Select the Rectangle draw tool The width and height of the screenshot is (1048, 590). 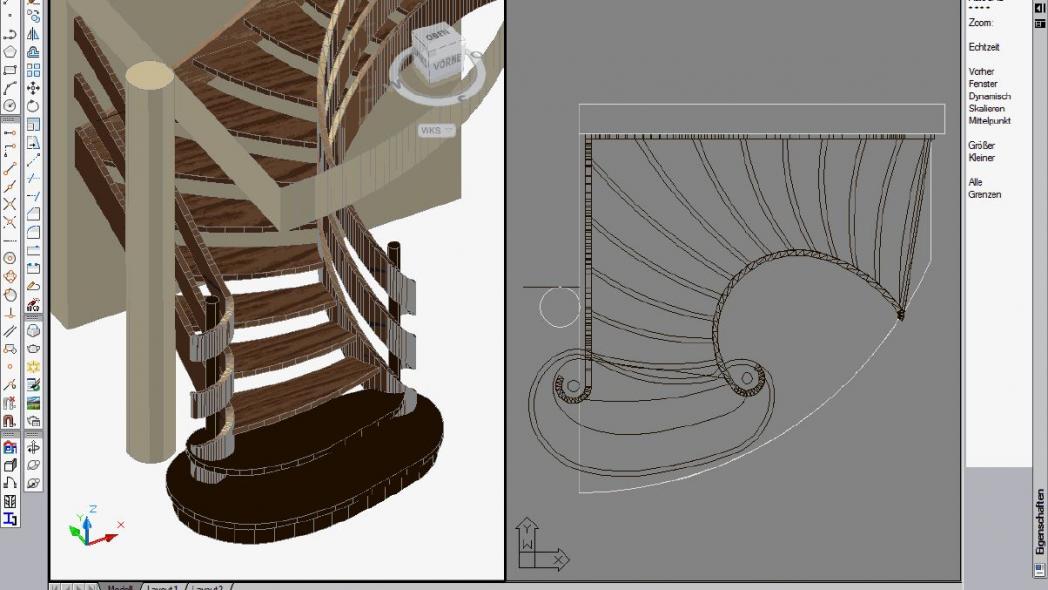pyautogui.click(x=10, y=70)
